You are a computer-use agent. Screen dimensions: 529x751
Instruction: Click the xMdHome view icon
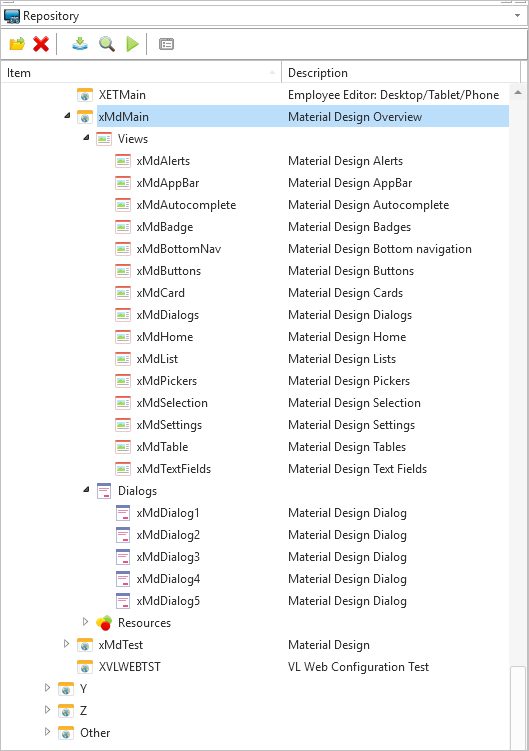(123, 337)
